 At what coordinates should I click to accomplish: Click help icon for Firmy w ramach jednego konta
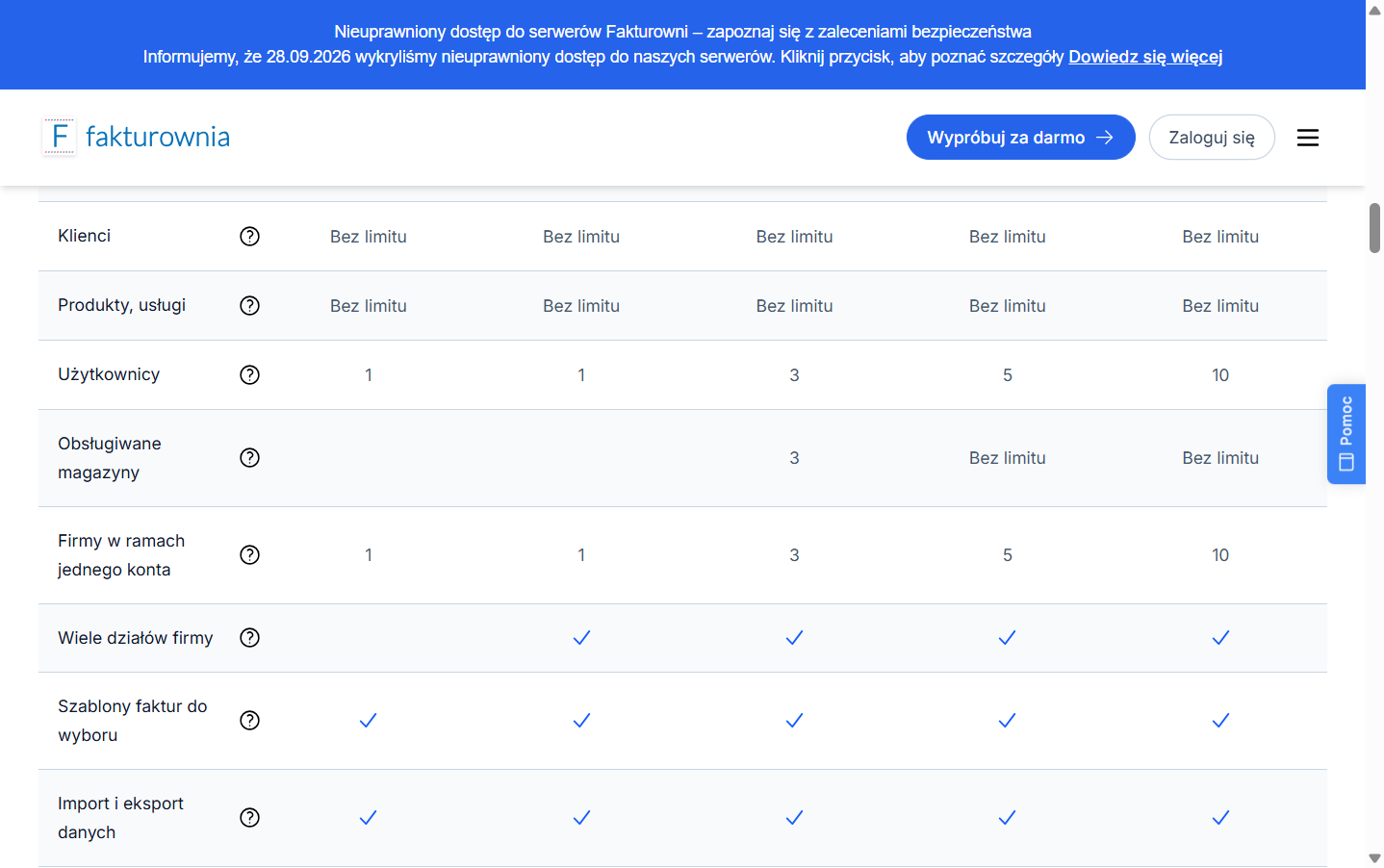pyautogui.click(x=249, y=554)
